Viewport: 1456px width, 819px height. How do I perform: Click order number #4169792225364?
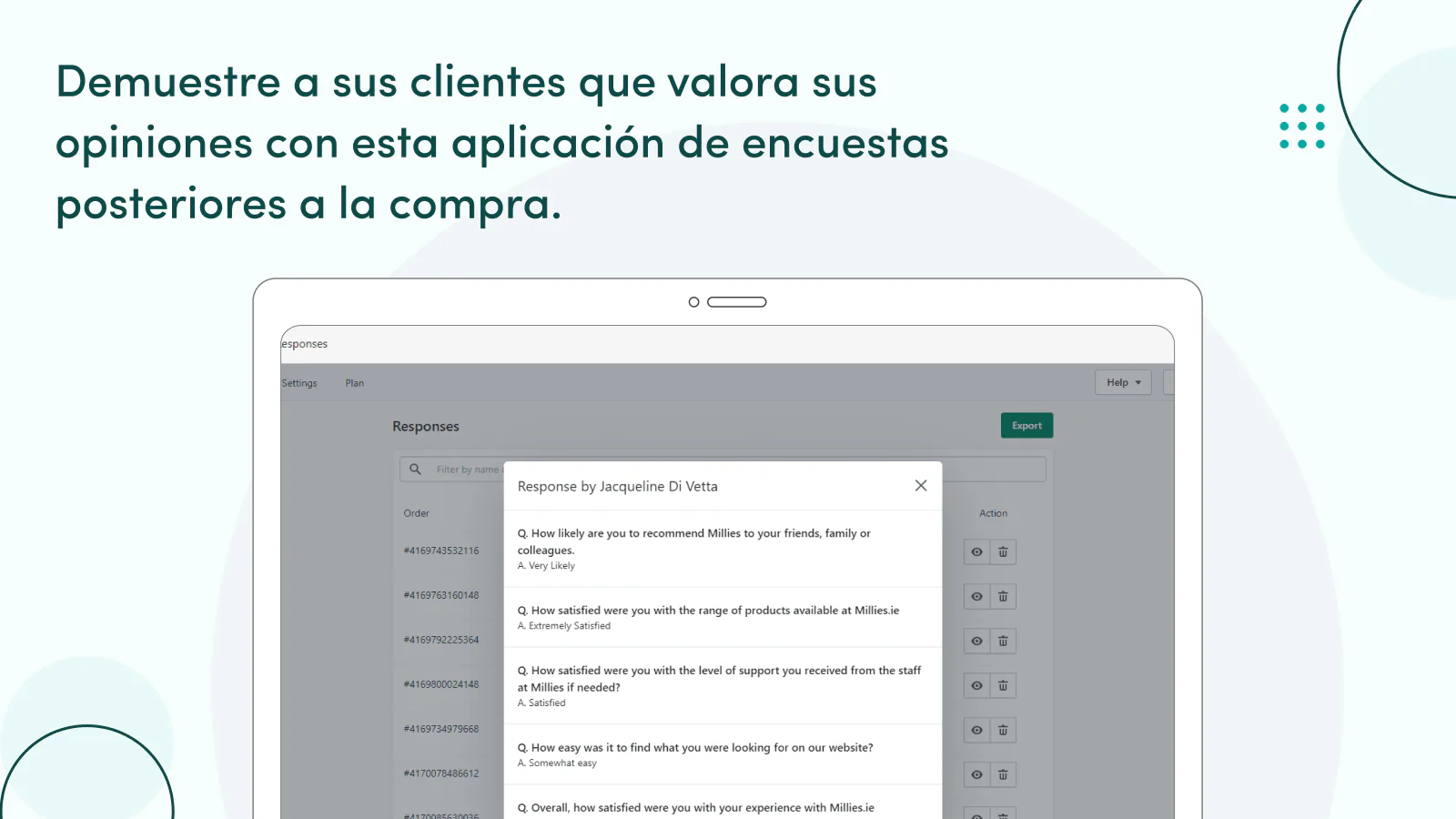pyautogui.click(x=440, y=640)
